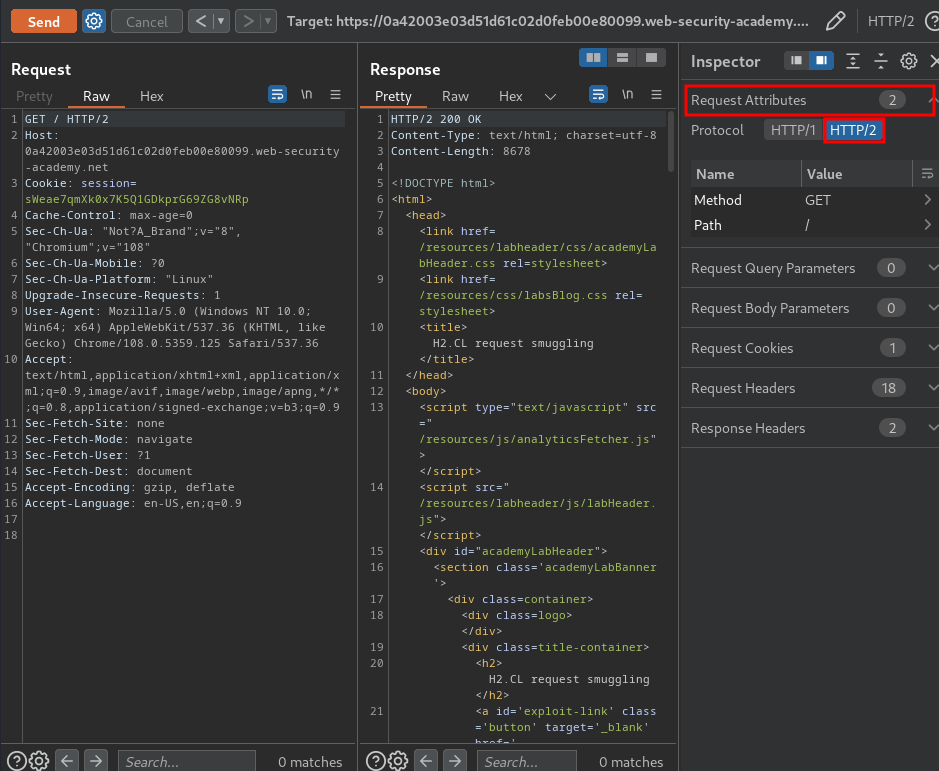The image size is (939, 771).
Task: Edit the target with the pencil icon
Action: pos(835,21)
